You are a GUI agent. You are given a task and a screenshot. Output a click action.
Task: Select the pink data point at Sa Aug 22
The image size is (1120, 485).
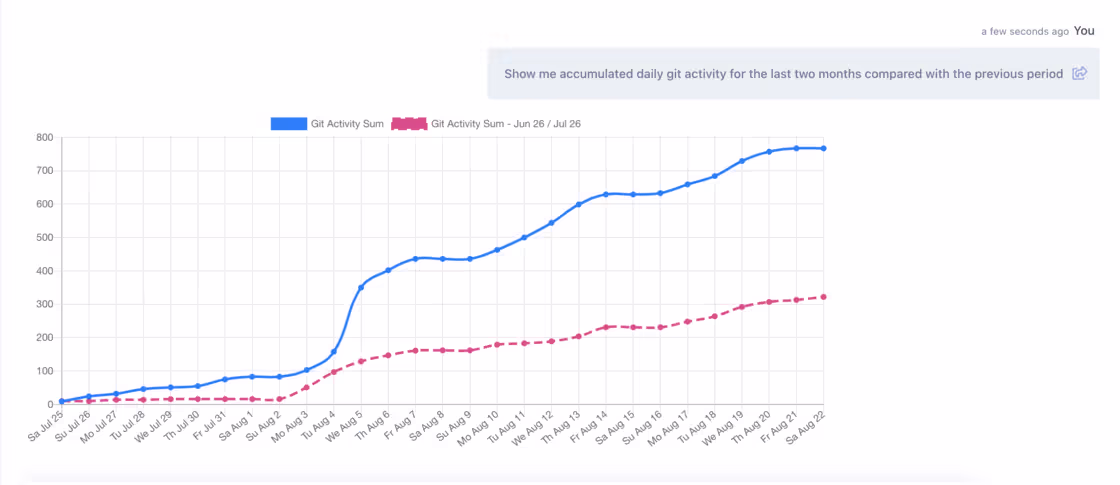[x=824, y=296]
